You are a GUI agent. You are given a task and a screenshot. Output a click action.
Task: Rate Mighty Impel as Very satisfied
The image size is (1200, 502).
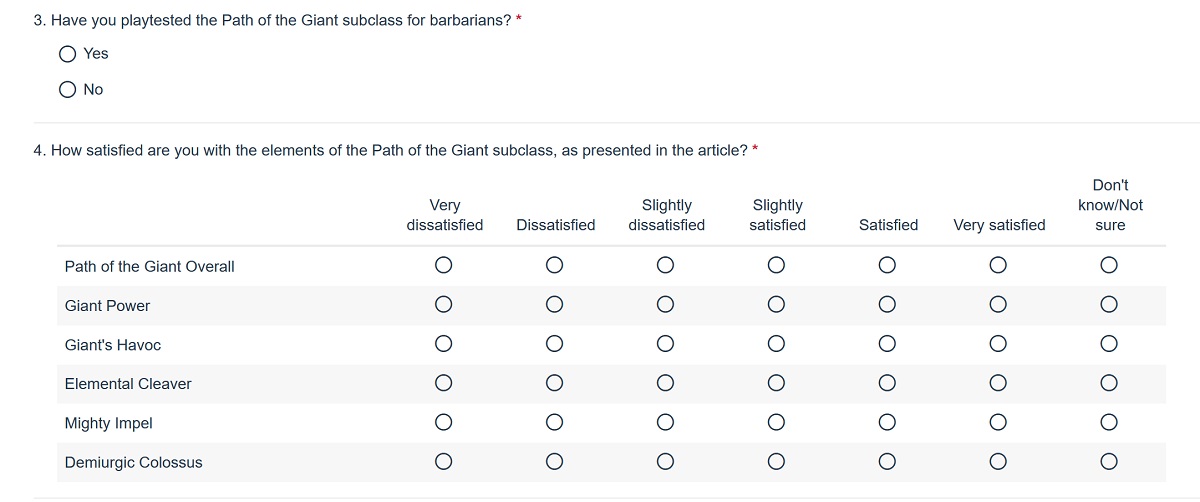pos(997,422)
